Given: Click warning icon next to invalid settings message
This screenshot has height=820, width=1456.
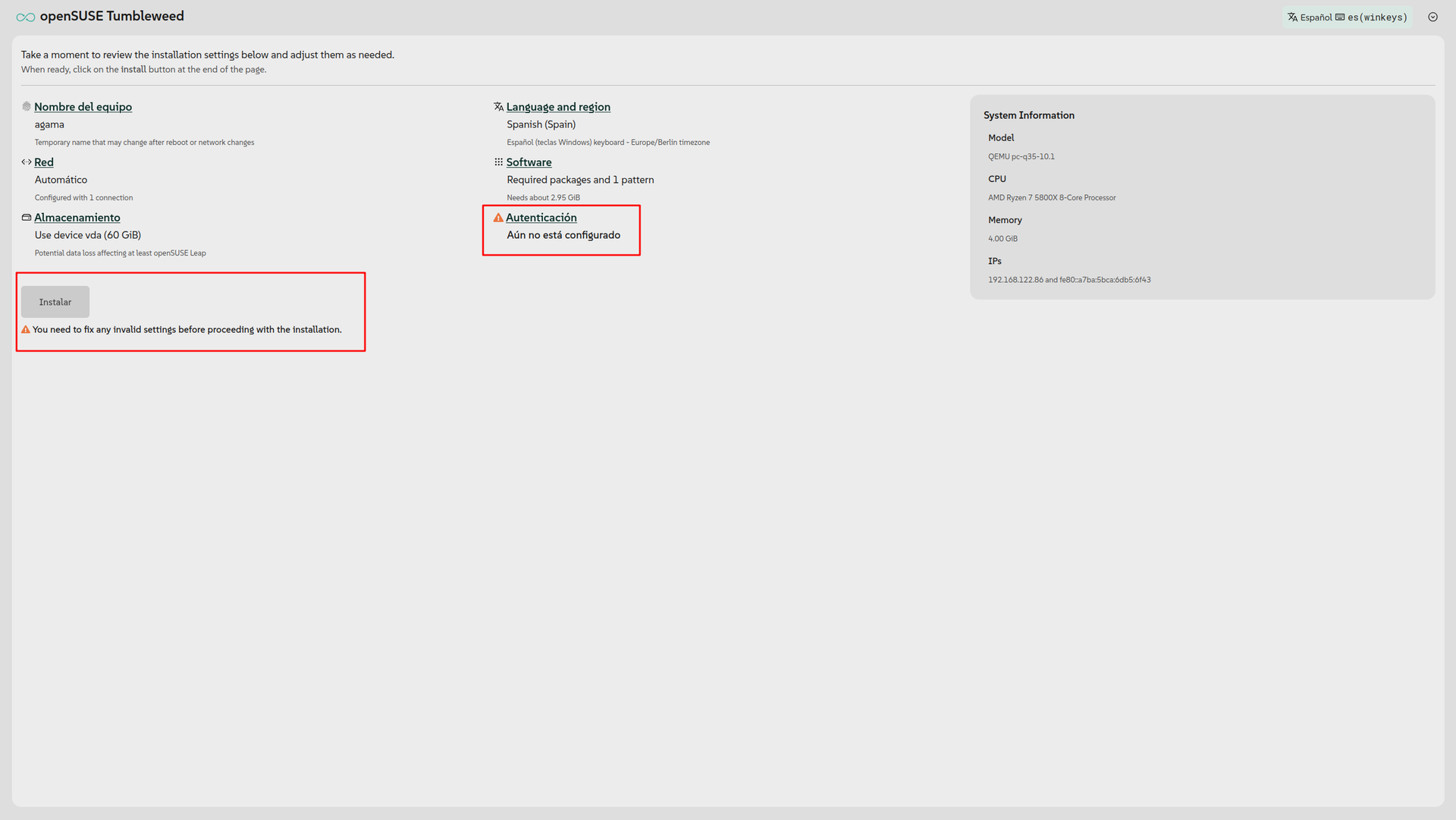Looking at the screenshot, I should [x=26, y=330].
